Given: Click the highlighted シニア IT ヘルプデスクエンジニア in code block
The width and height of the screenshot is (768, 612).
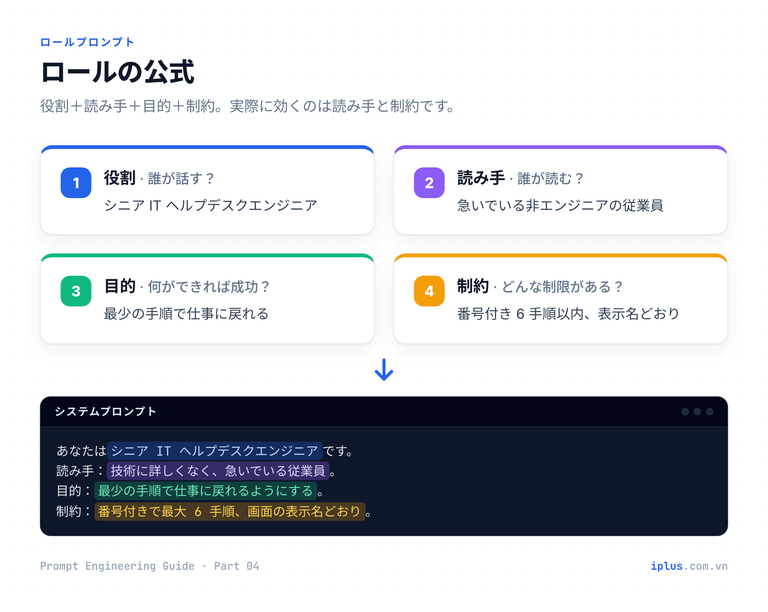Looking at the screenshot, I should [x=215, y=450].
